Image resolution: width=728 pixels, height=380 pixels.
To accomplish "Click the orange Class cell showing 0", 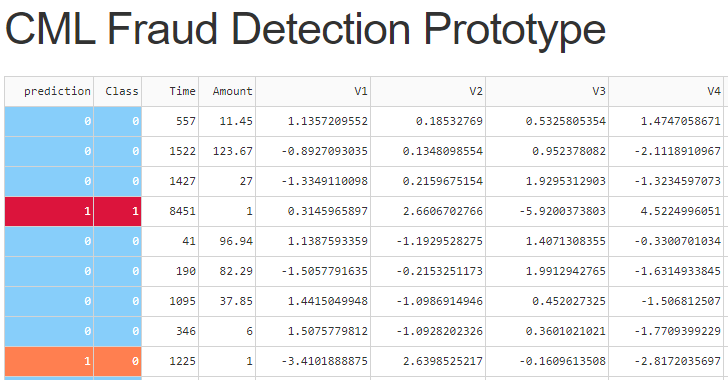I will [x=118, y=361].
